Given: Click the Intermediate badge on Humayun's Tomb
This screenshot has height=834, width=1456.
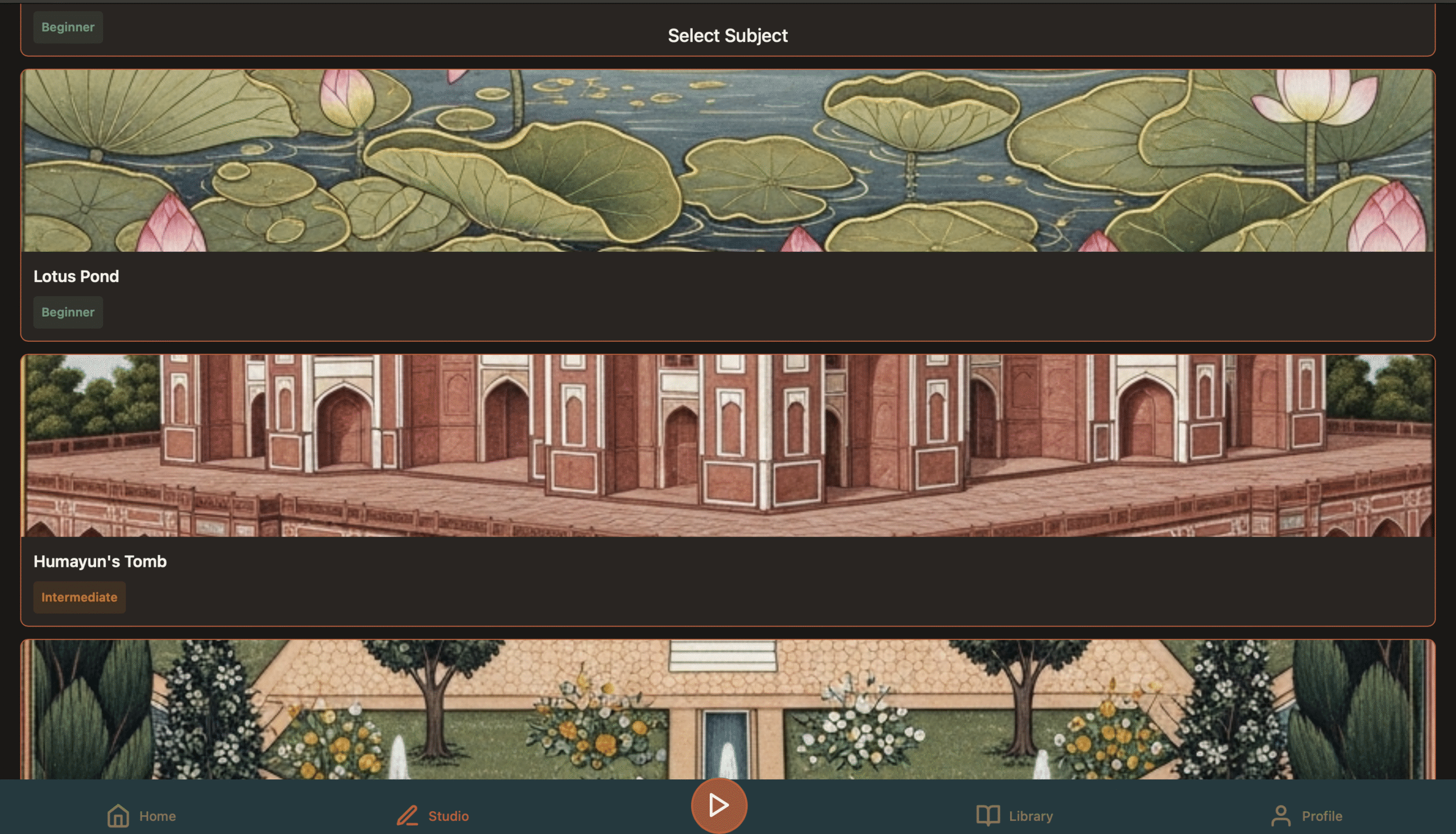Looking at the screenshot, I should [x=79, y=598].
